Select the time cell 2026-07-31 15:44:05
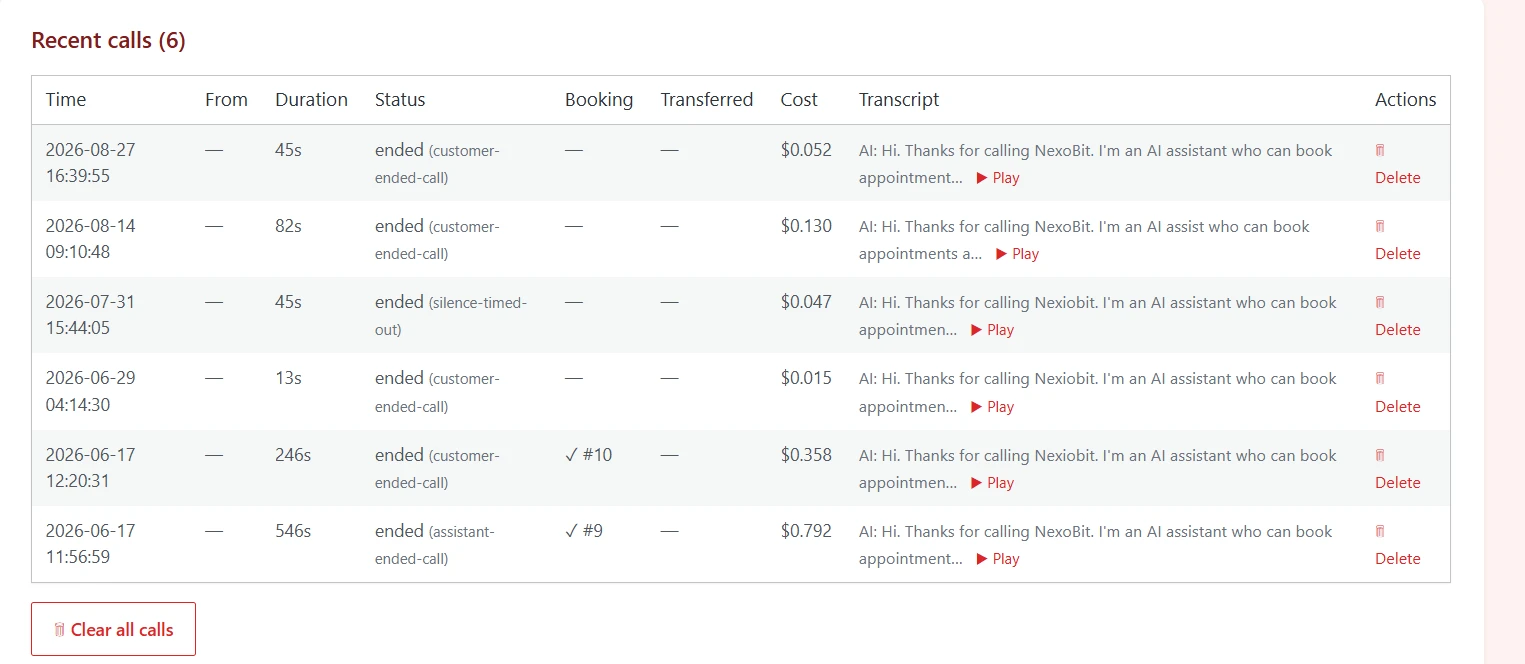Image resolution: width=1525 pixels, height=664 pixels. 91,315
